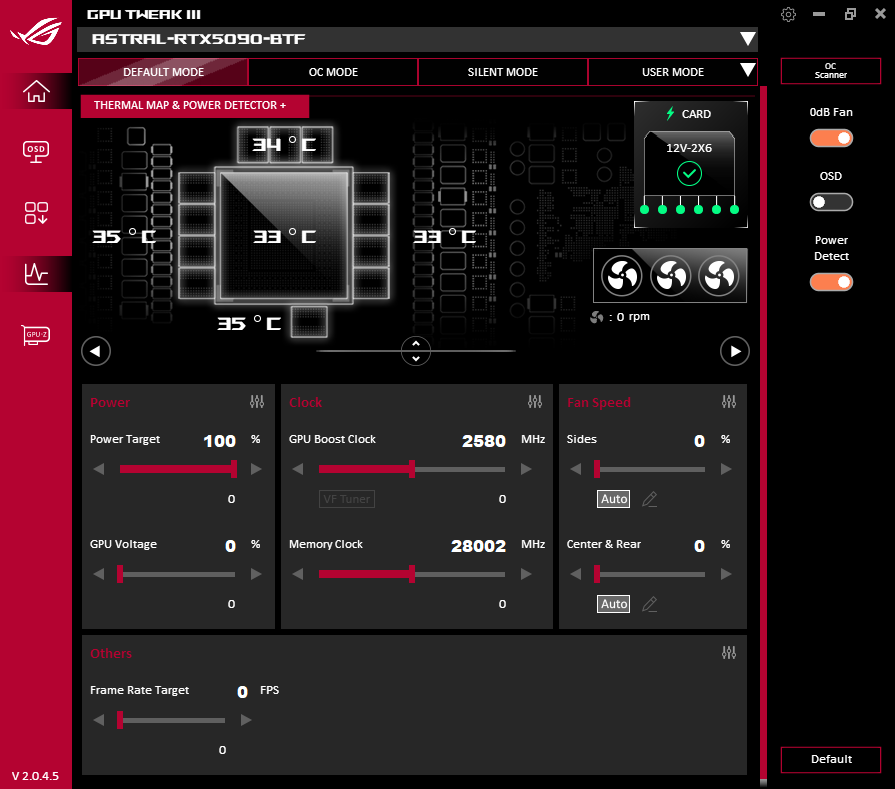Click the Power Target value 100
895x789 pixels.
point(219,441)
